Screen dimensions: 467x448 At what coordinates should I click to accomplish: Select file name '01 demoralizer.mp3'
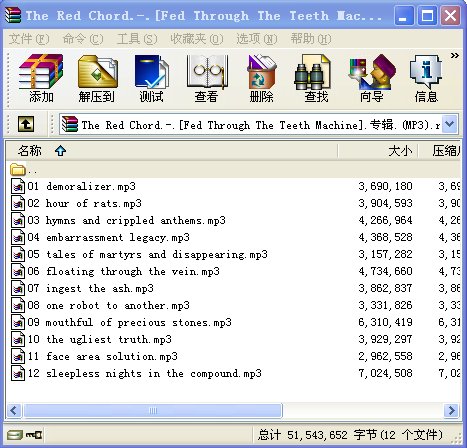coord(82,186)
